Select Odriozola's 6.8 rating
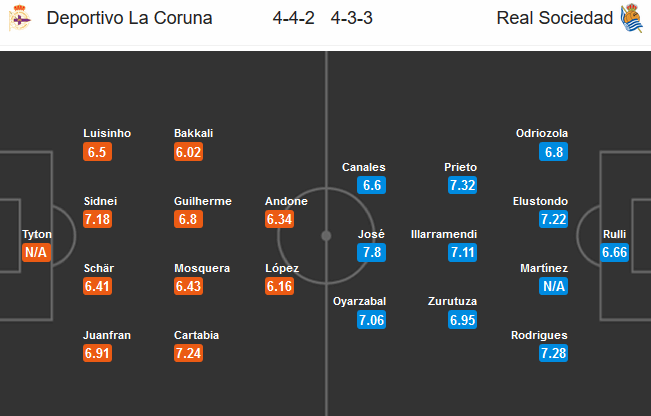The height and width of the screenshot is (416, 651). pyautogui.click(x=553, y=152)
